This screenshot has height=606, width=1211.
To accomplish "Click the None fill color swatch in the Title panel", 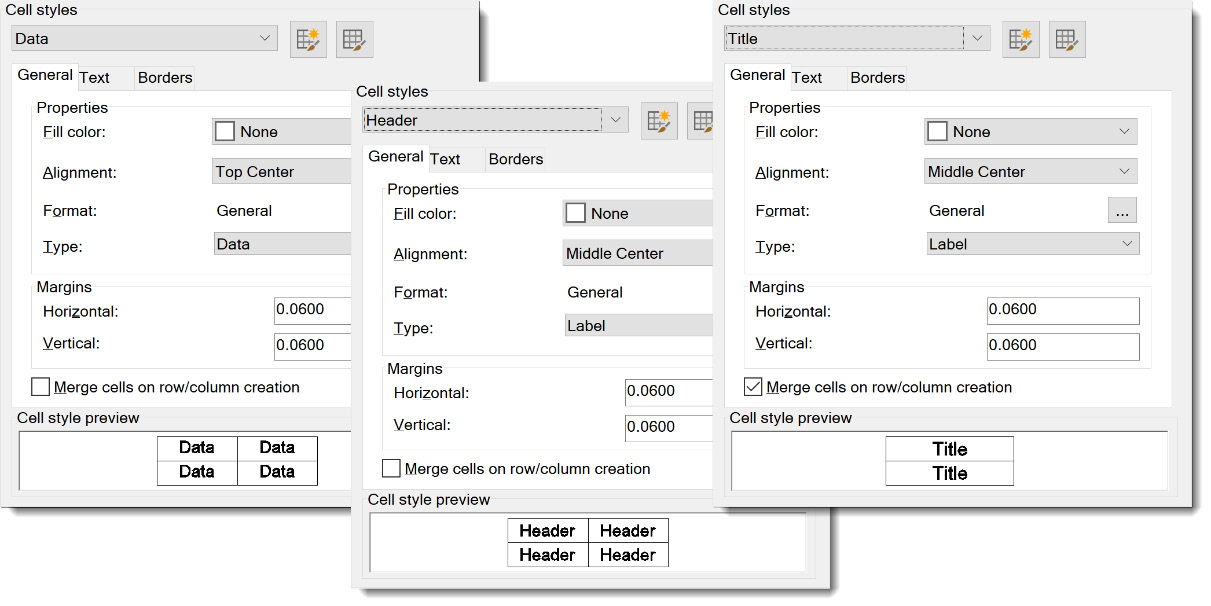I will [937, 131].
